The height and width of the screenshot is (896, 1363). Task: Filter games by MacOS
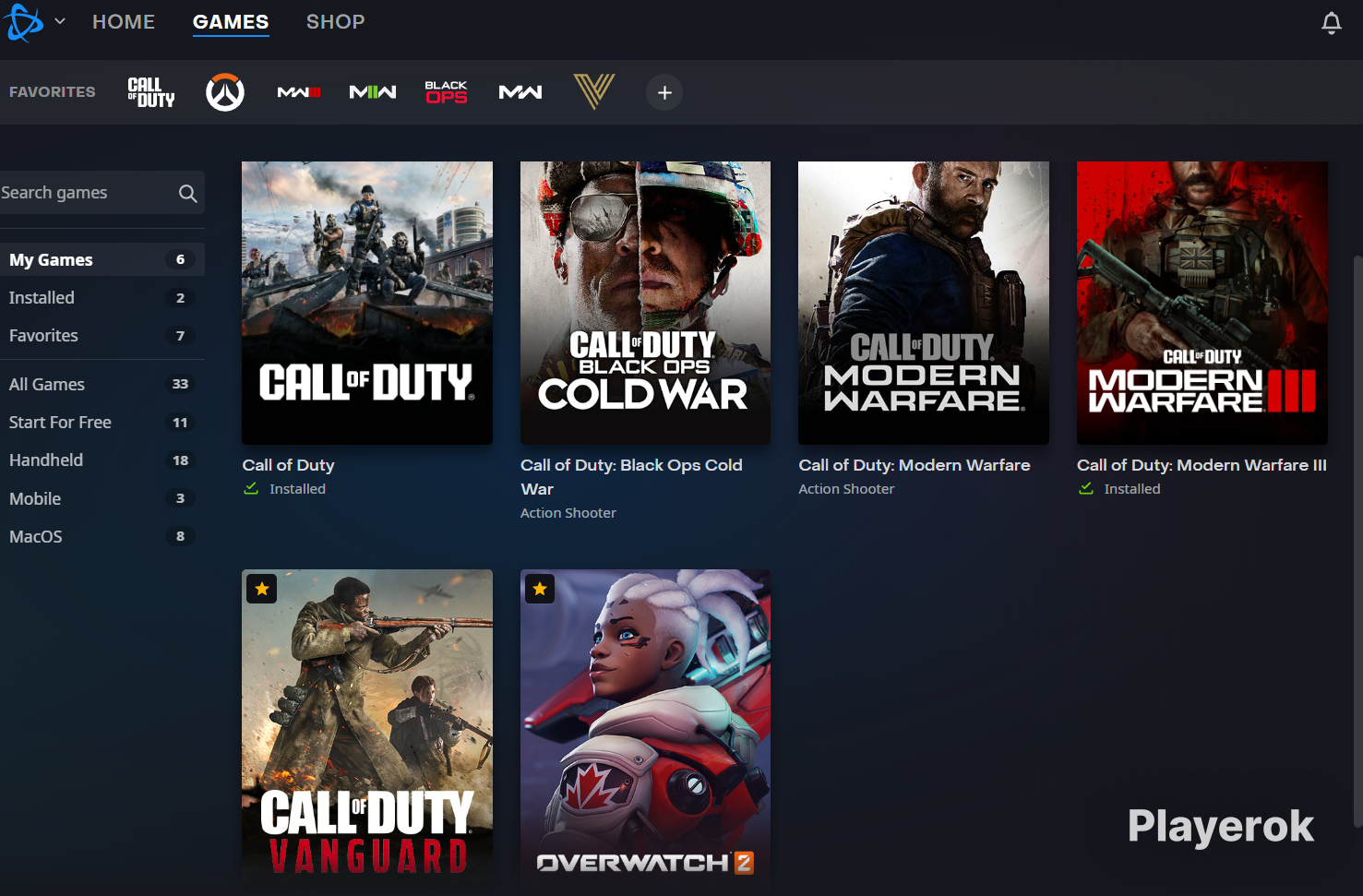[x=102, y=536]
